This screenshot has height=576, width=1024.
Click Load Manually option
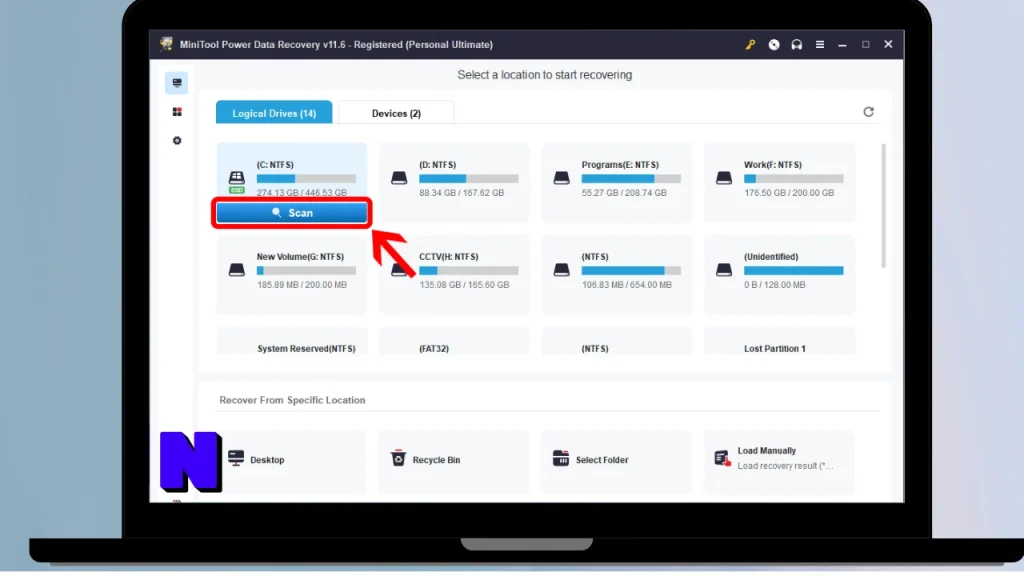pos(778,460)
